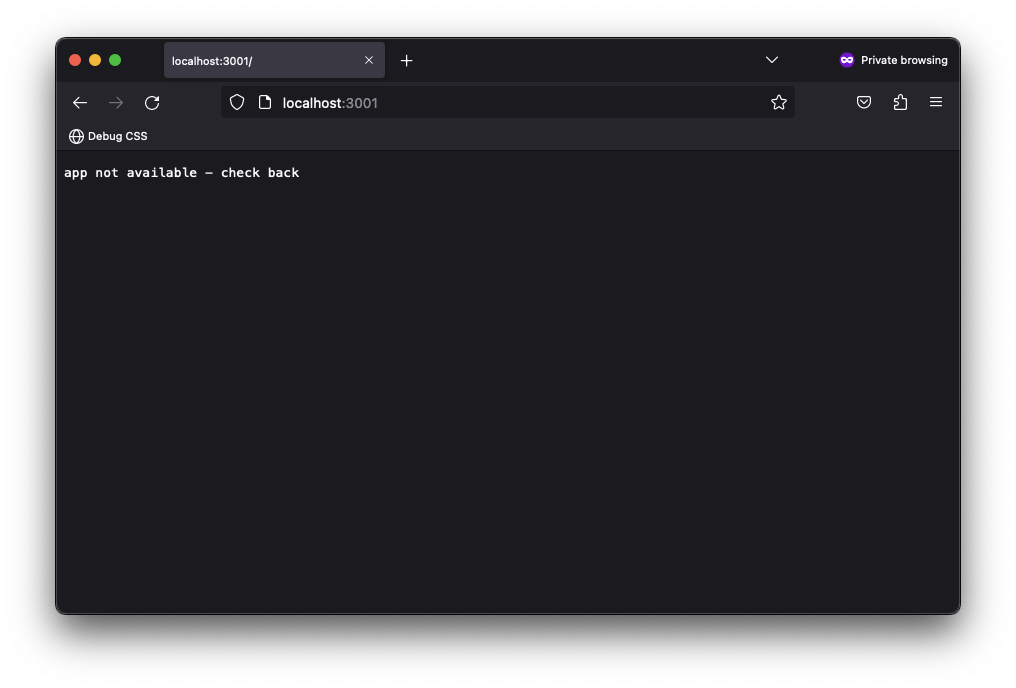Reload the localhost:3001 page

pos(152,103)
